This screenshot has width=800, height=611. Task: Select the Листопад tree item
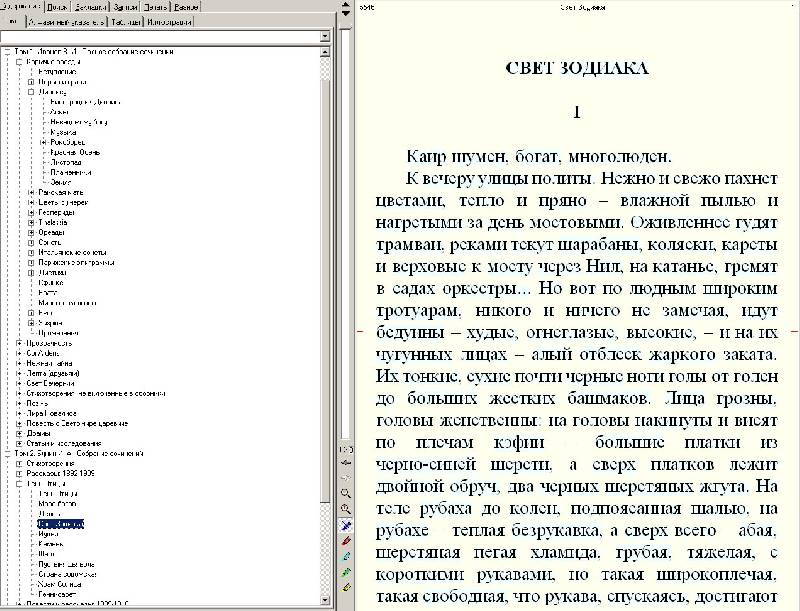coord(66,162)
